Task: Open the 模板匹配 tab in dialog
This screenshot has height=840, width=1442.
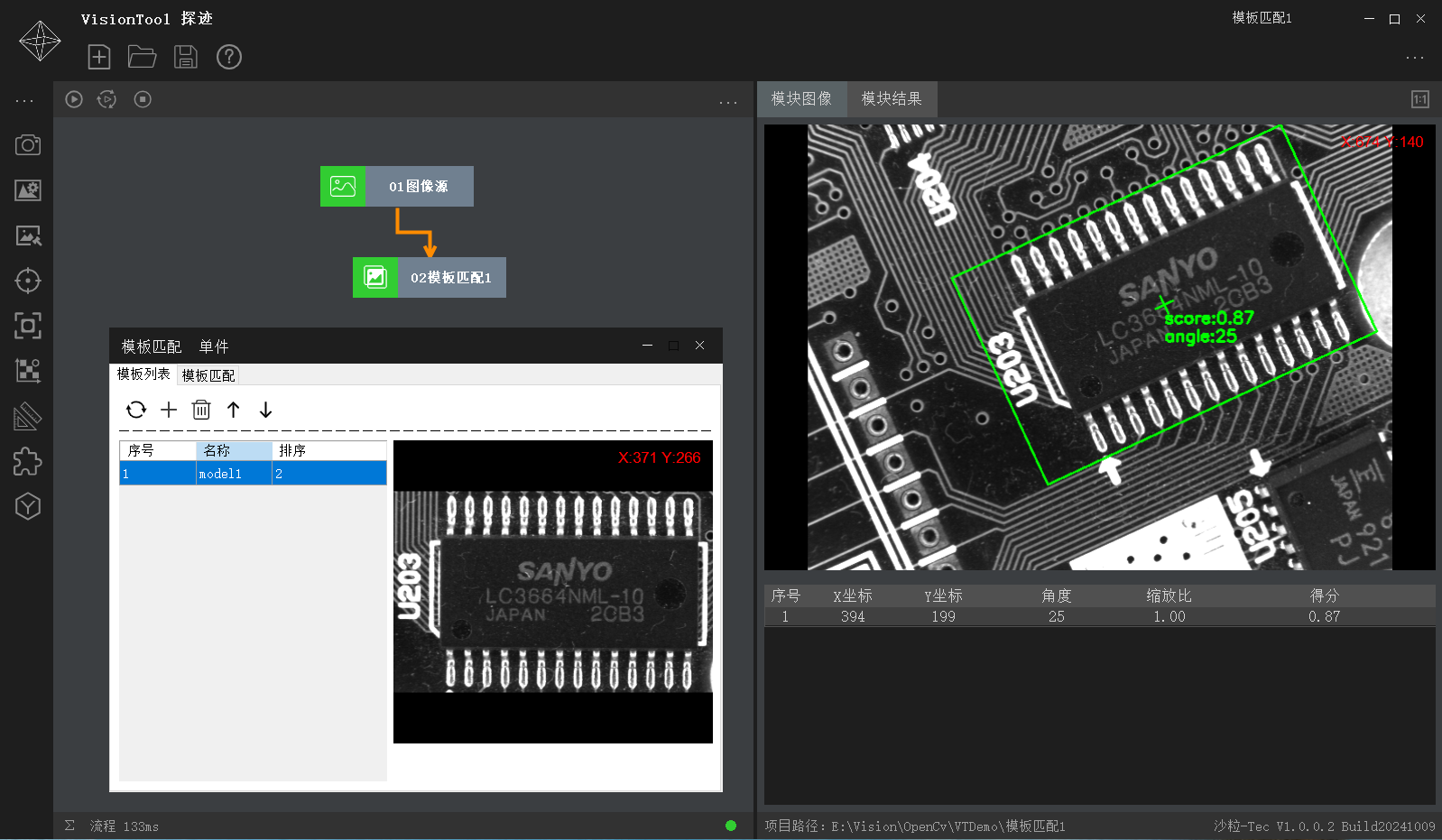Action: point(208,375)
